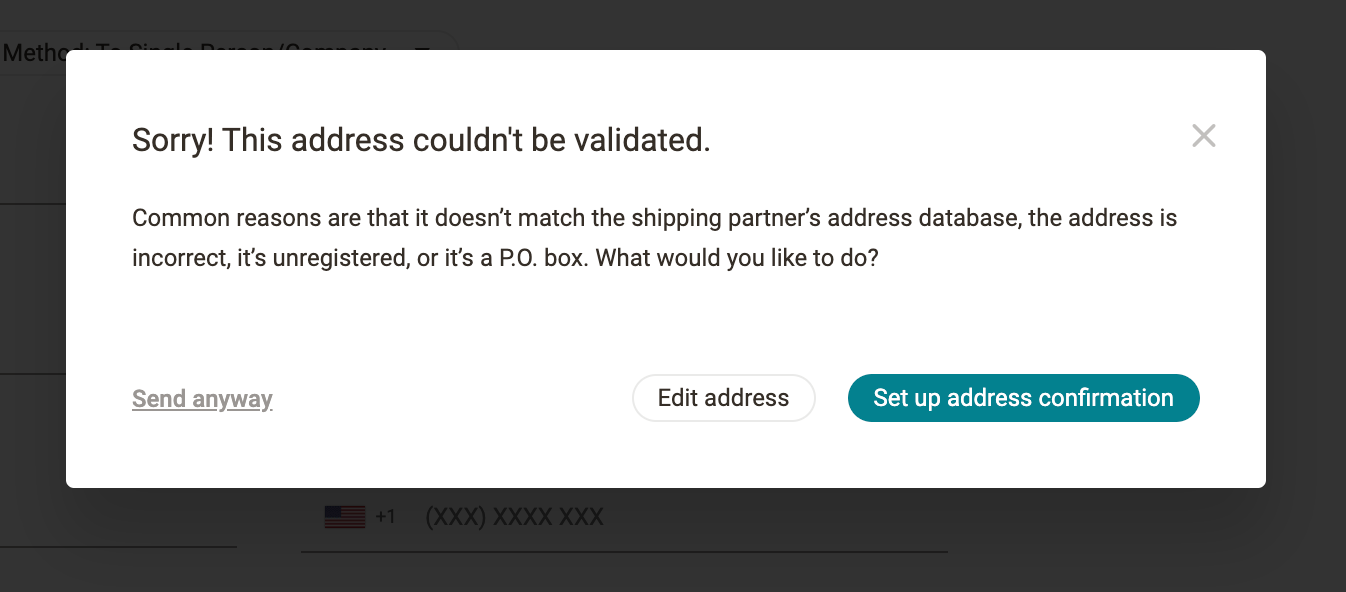Open the US flag country selector
The image size is (1346, 592).
click(x=345, y=517)
